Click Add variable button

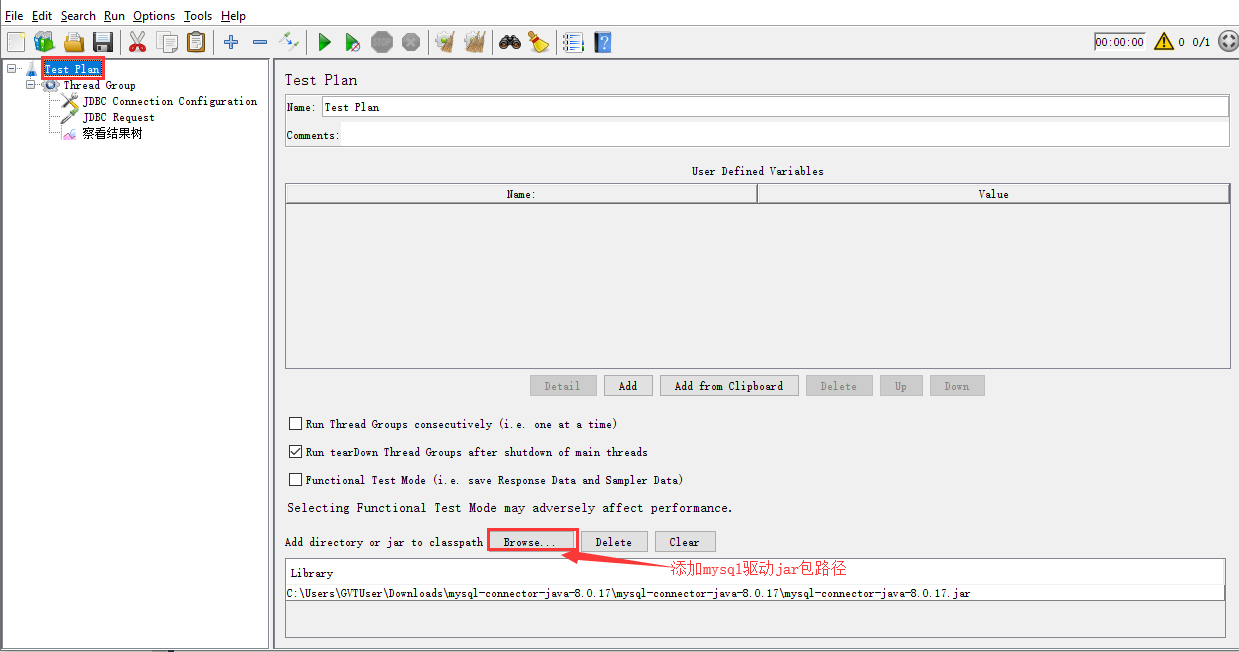(628, 386)
